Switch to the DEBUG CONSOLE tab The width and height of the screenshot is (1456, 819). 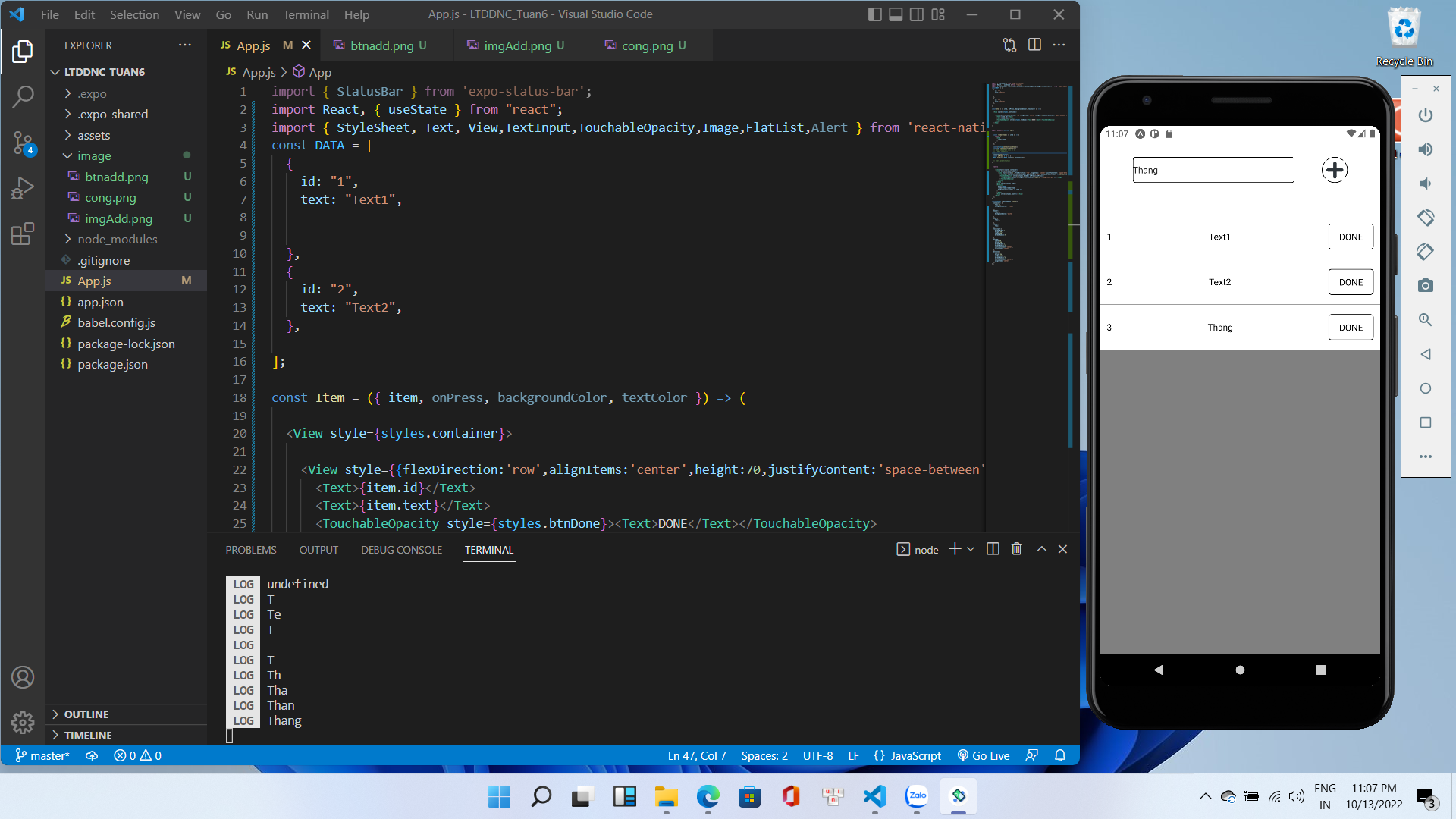[401, 550]
